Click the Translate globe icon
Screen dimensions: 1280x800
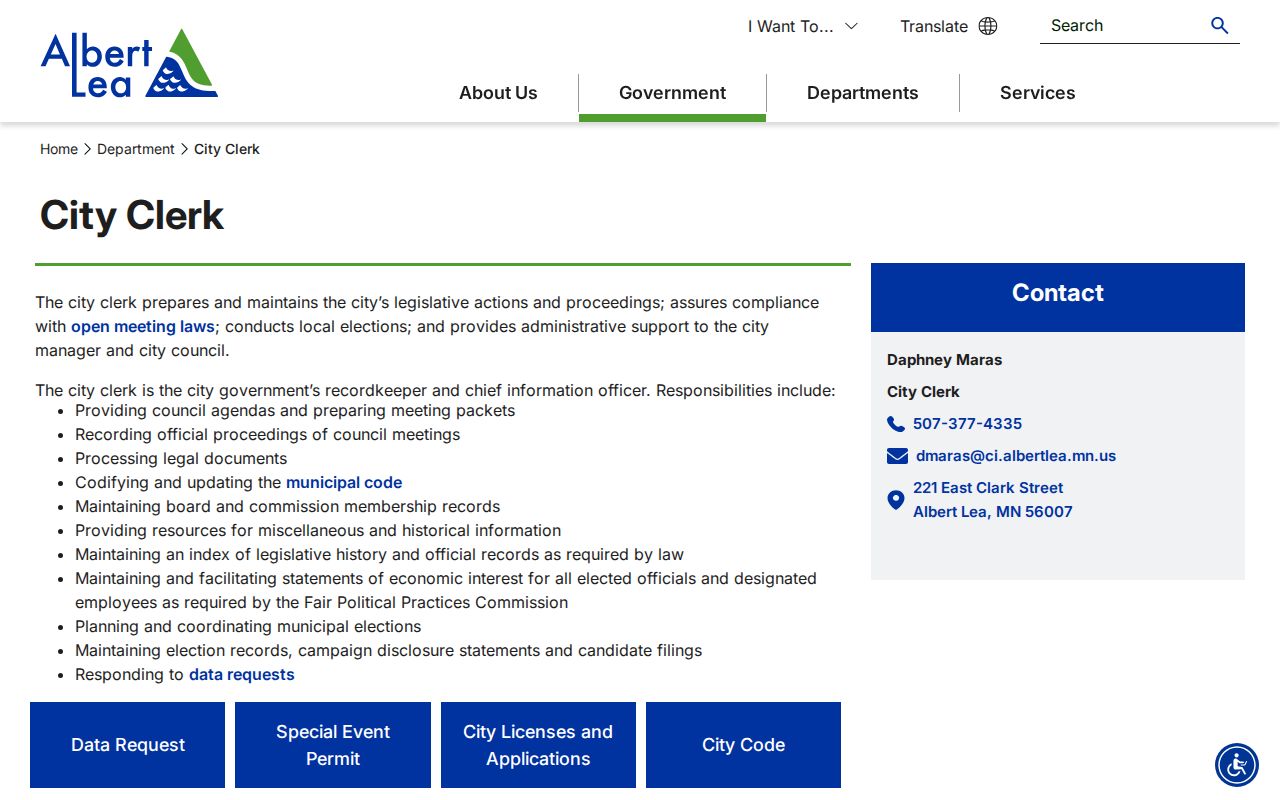pyautogui.click(x=988, y=26)
